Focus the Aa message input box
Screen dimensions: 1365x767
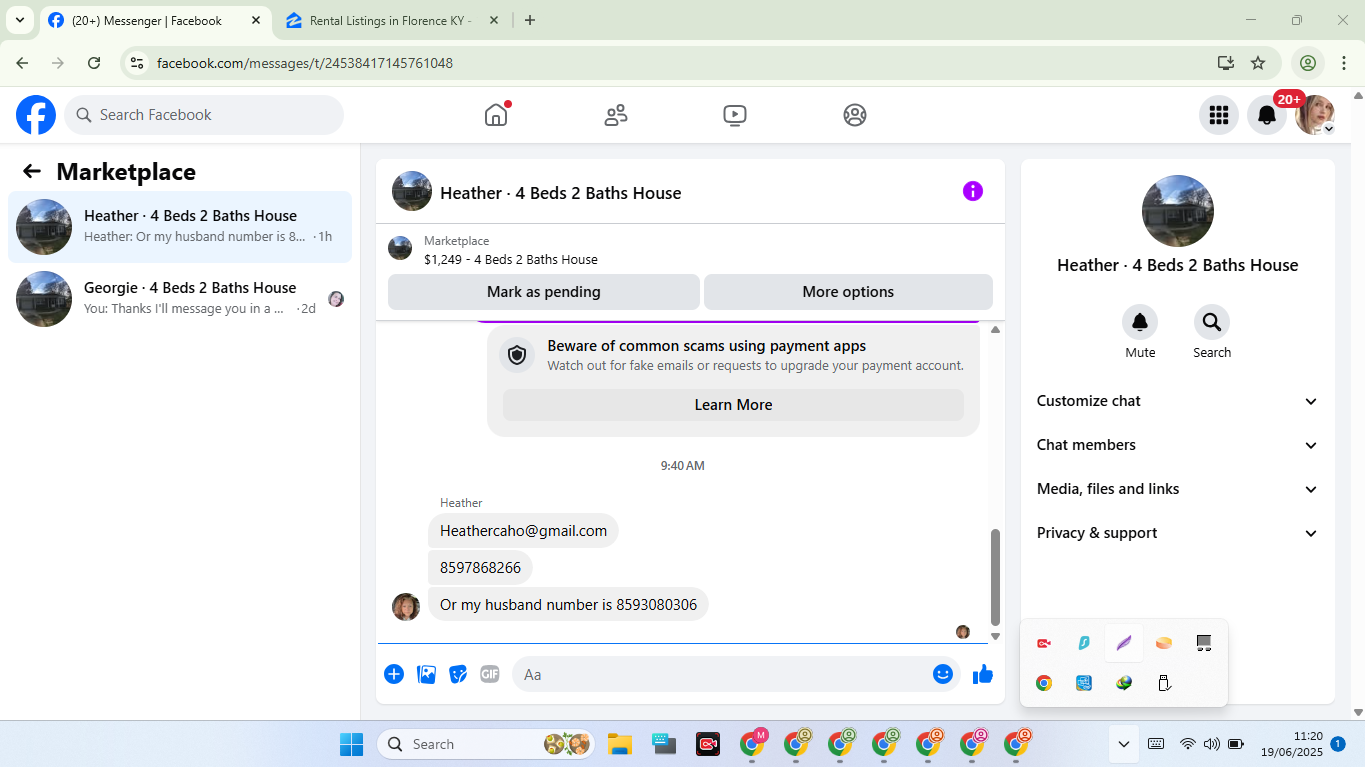pyautogui.click(x=735, y=674)
